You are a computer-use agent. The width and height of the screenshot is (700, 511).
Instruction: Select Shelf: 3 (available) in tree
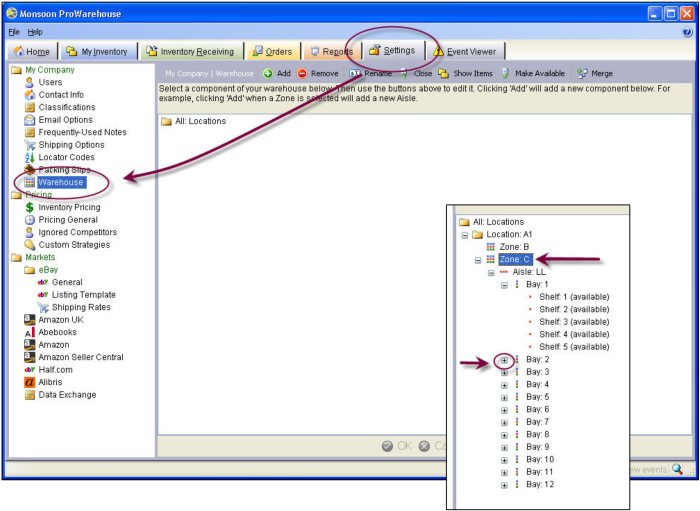(x=574, y=322)
